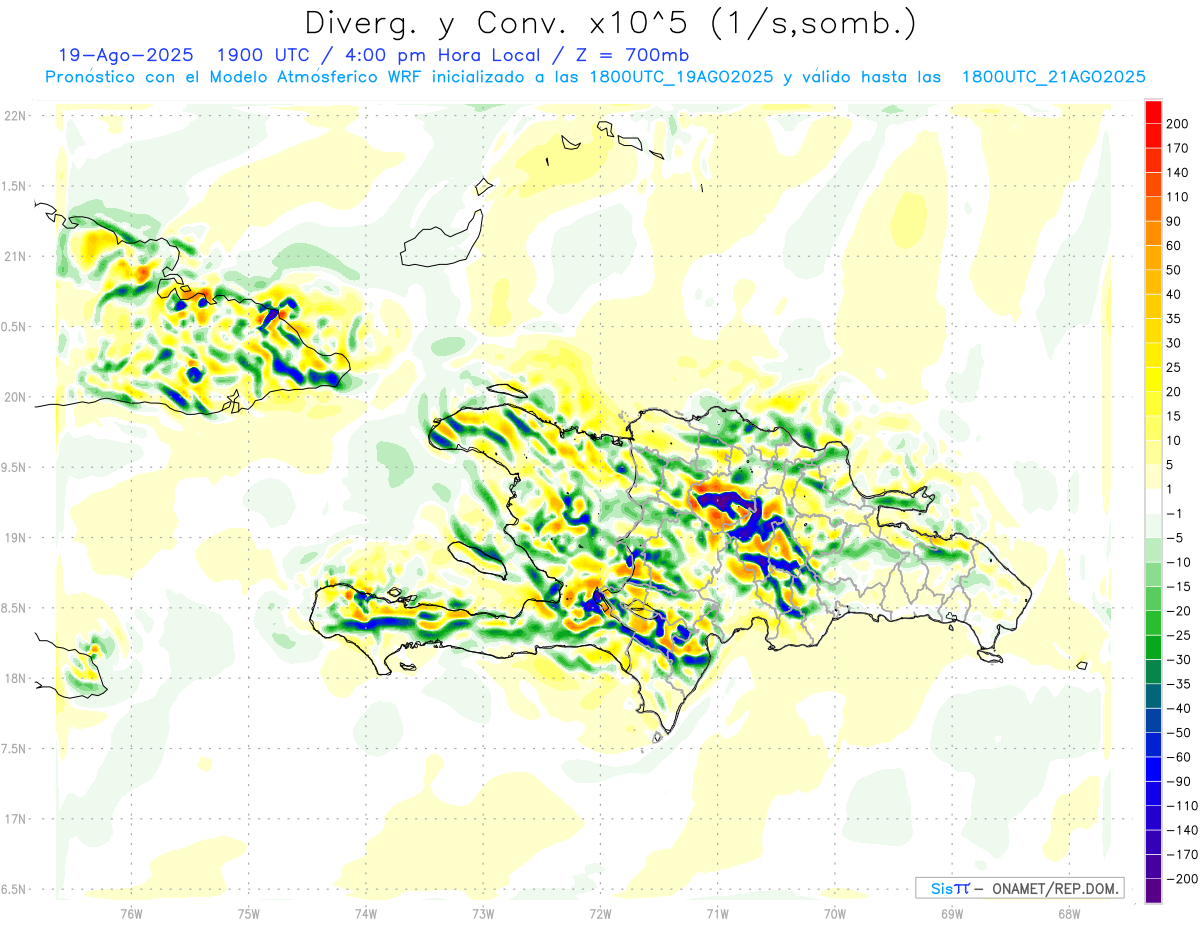Click the red color band above 200
Image resolution: width=1200 pixels, height=927 pixels.
[x=1153, y=112]
